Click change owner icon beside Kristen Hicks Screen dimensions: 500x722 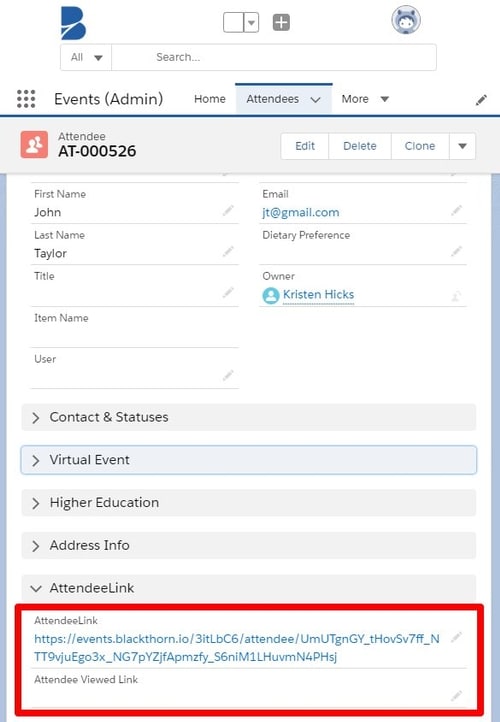coord(456,295)
